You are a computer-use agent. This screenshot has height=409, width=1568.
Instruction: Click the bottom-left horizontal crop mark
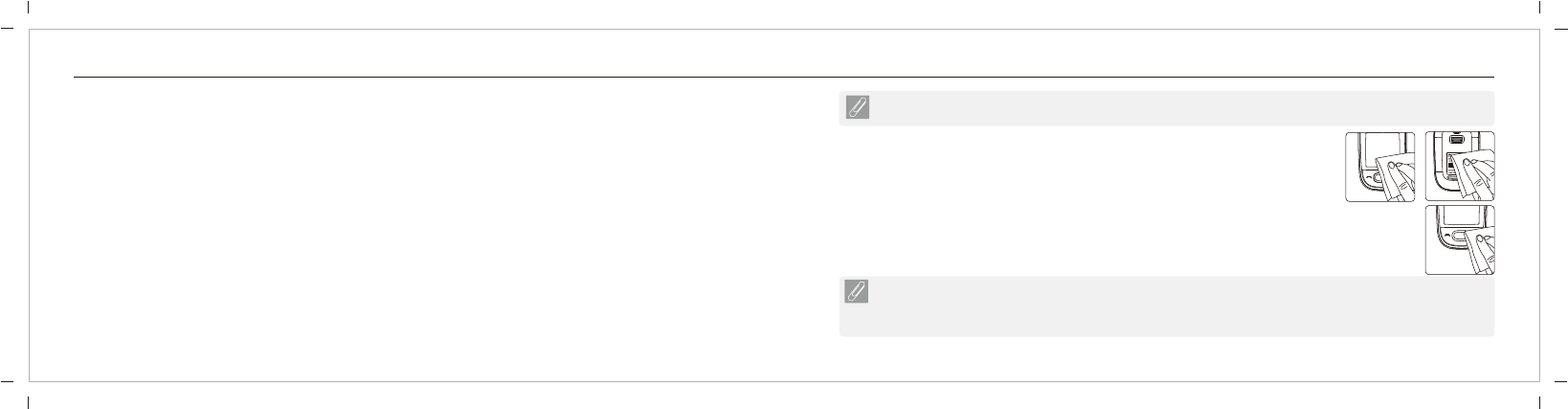tap(8, 380)
